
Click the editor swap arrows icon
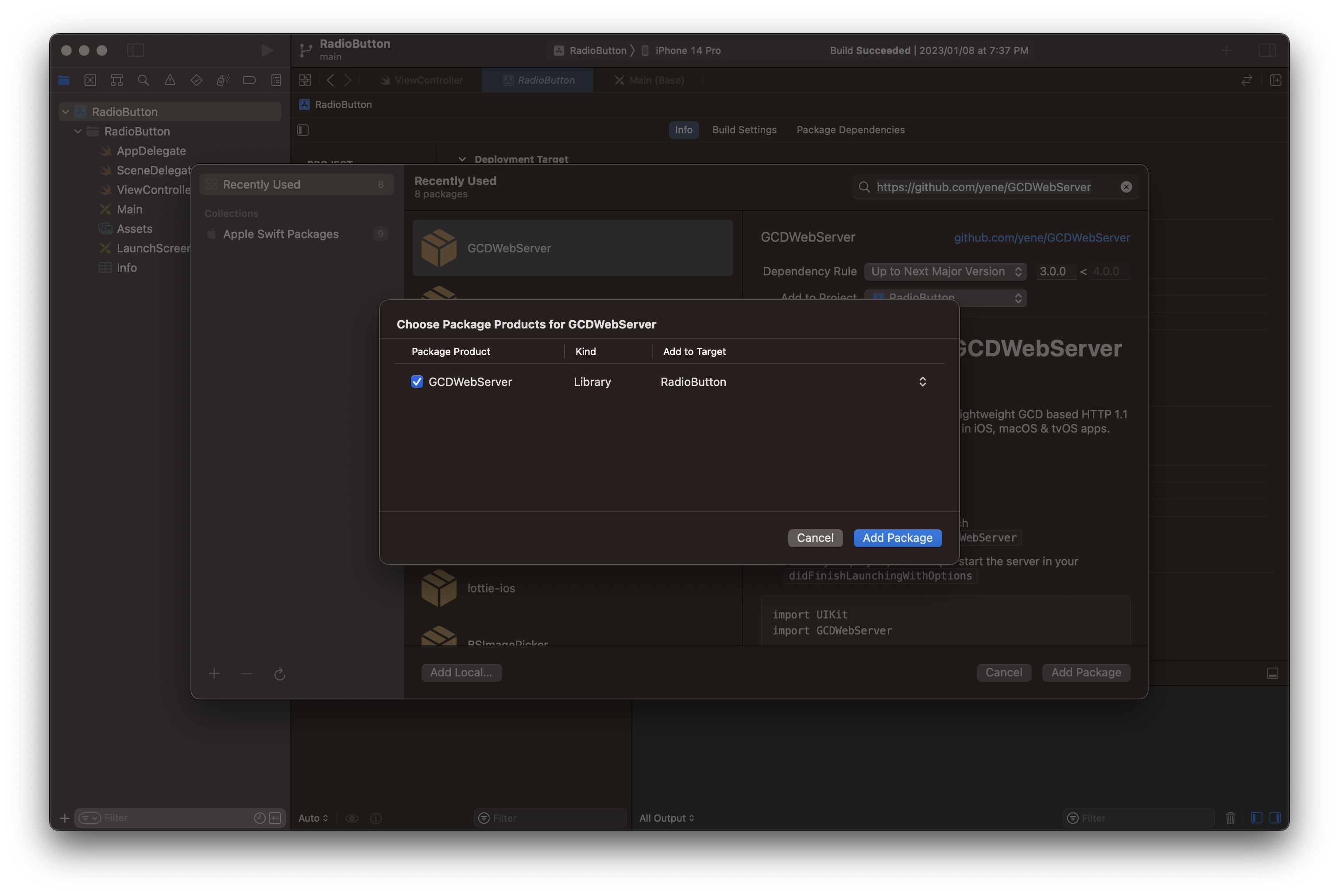[x=1246, y=81]
